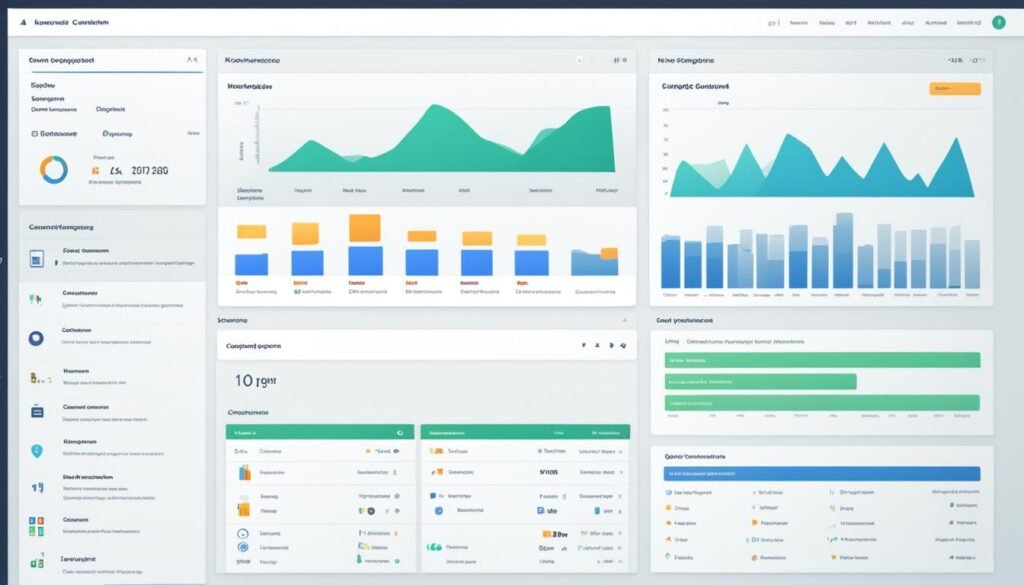1024x585 pixels.
Task: Click the small circle toggle in the green area chart header
Action: coord(580,60)
